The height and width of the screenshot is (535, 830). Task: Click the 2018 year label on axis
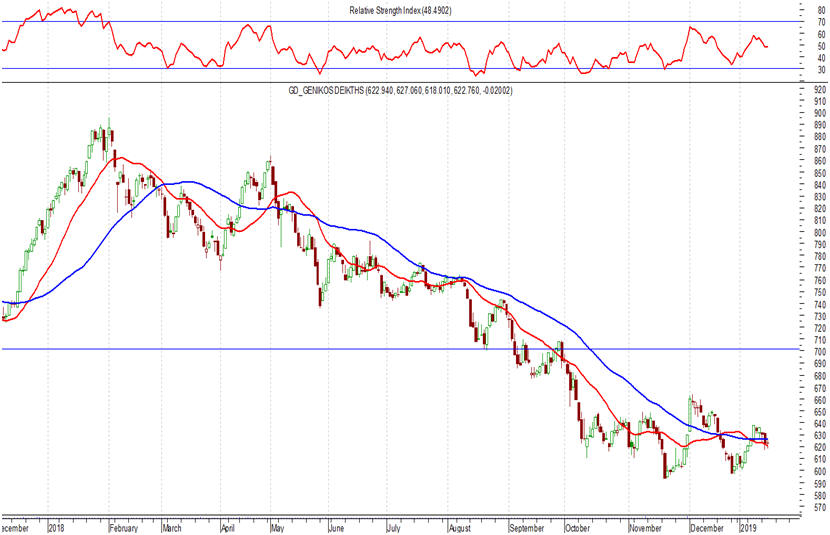click(56, 528)
